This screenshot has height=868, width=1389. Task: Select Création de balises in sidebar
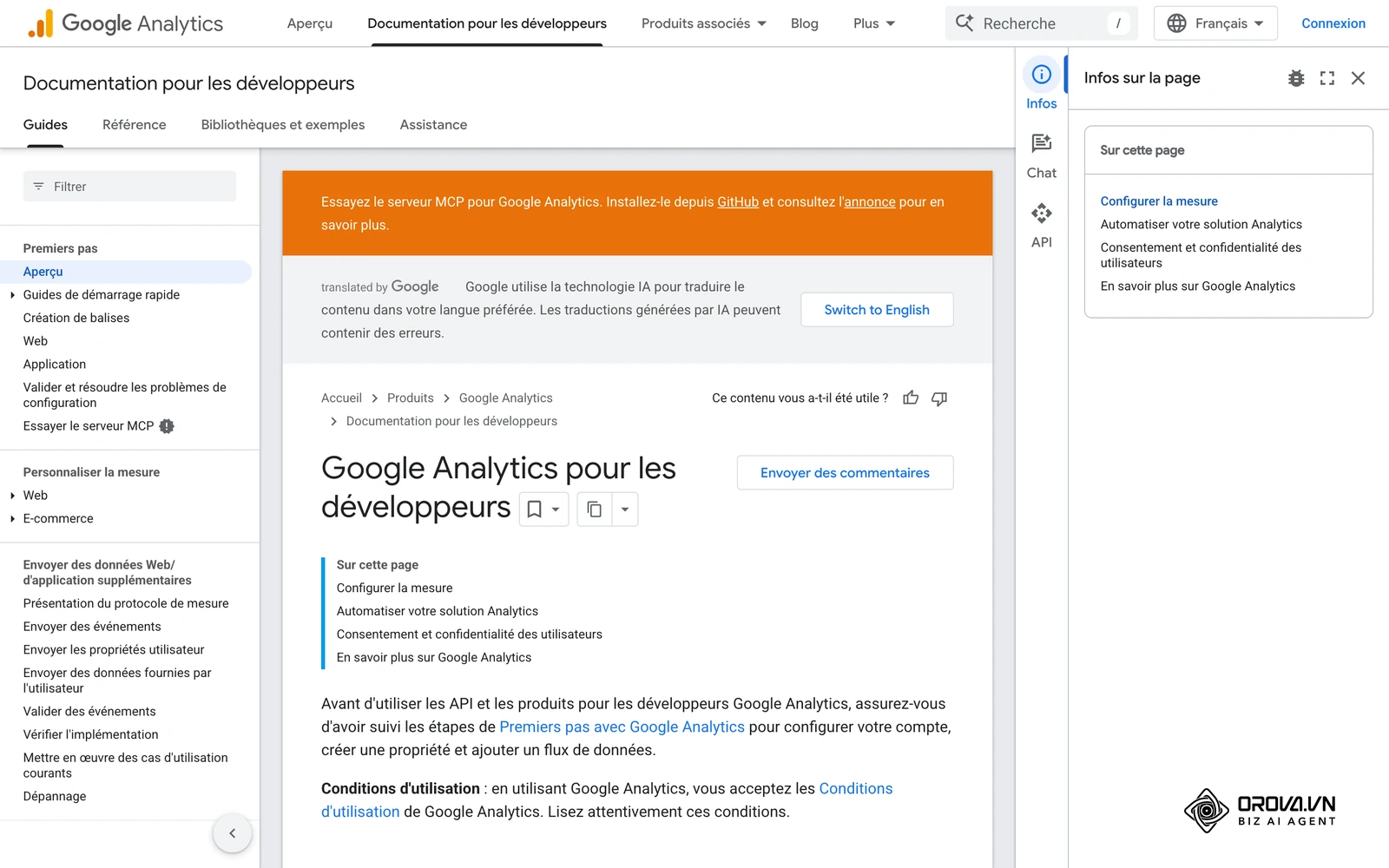(x=76, y=319)
